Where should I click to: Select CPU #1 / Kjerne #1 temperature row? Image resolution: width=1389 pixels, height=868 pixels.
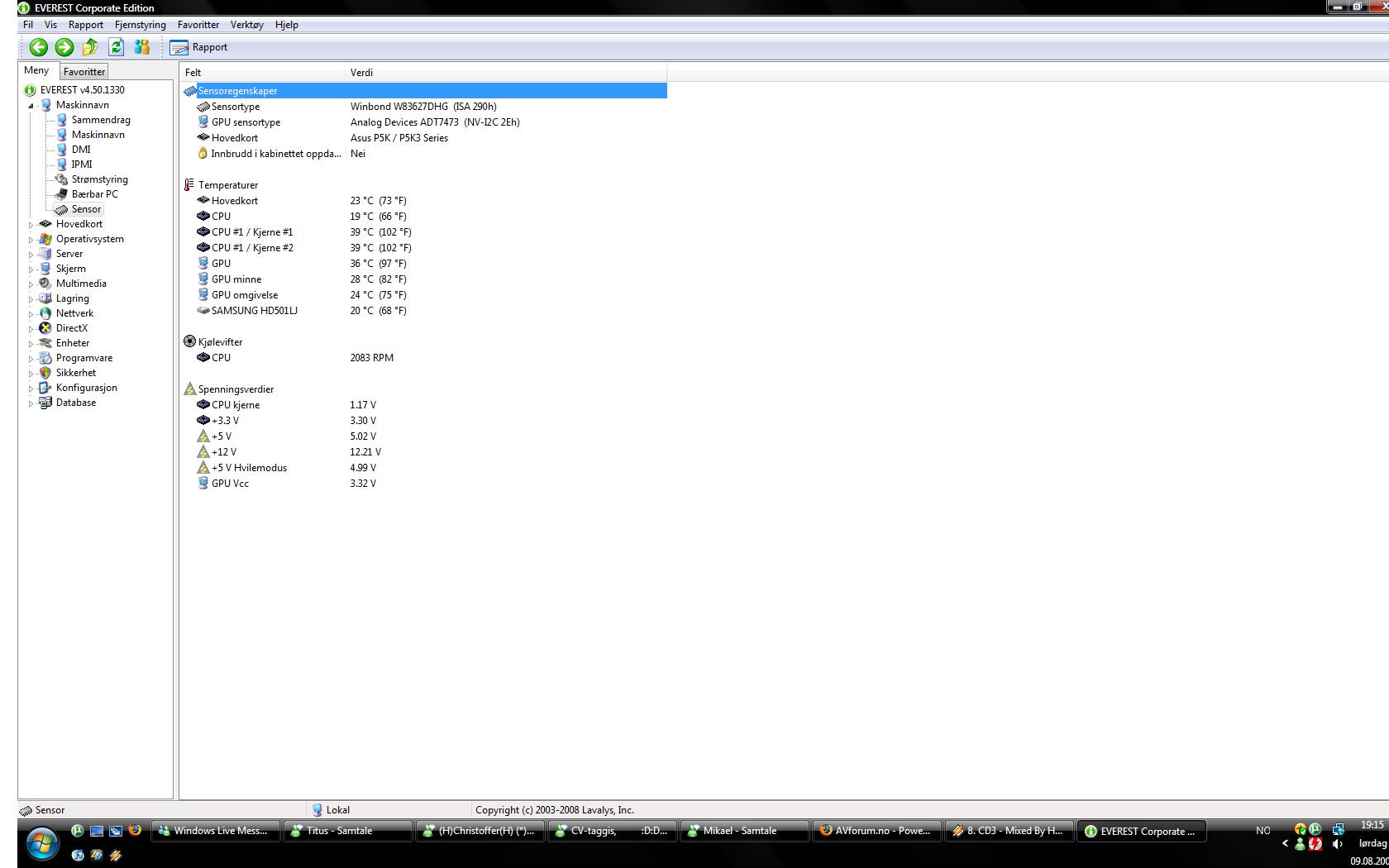coord(423,232)
